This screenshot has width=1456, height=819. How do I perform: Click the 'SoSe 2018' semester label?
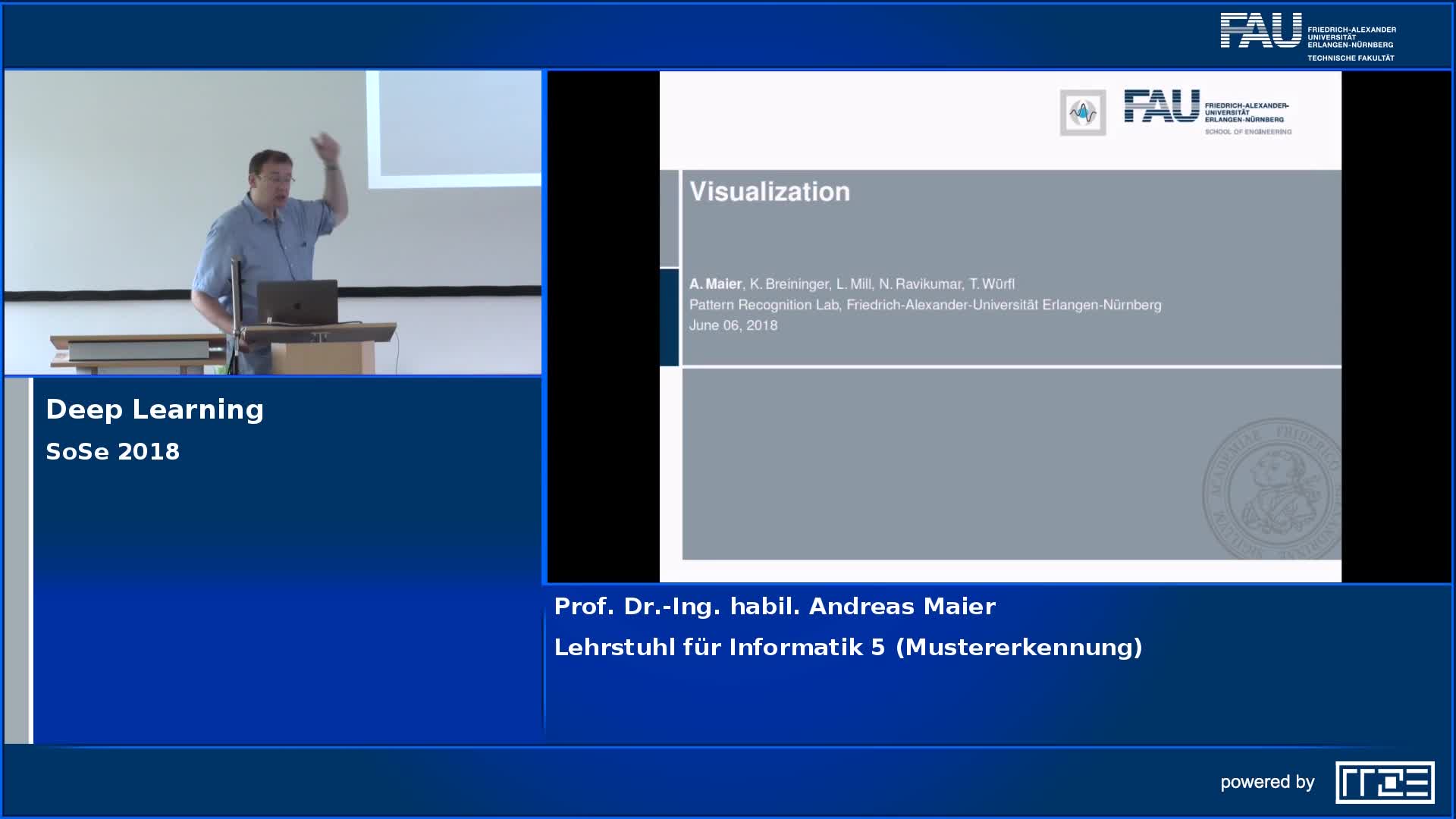click(x=112, y=452)
